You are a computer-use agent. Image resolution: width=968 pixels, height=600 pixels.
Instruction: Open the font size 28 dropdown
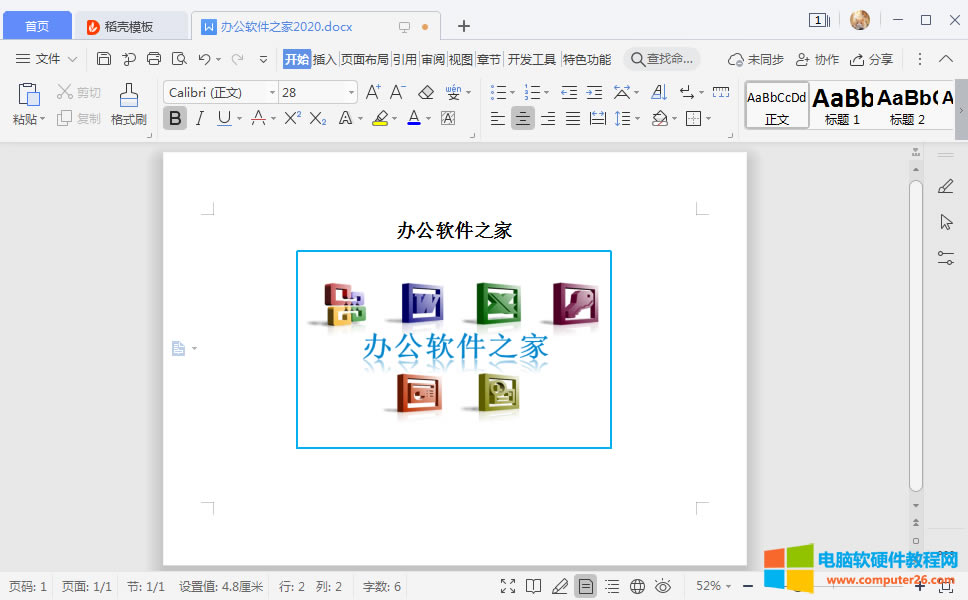click(x=351, y=93)
